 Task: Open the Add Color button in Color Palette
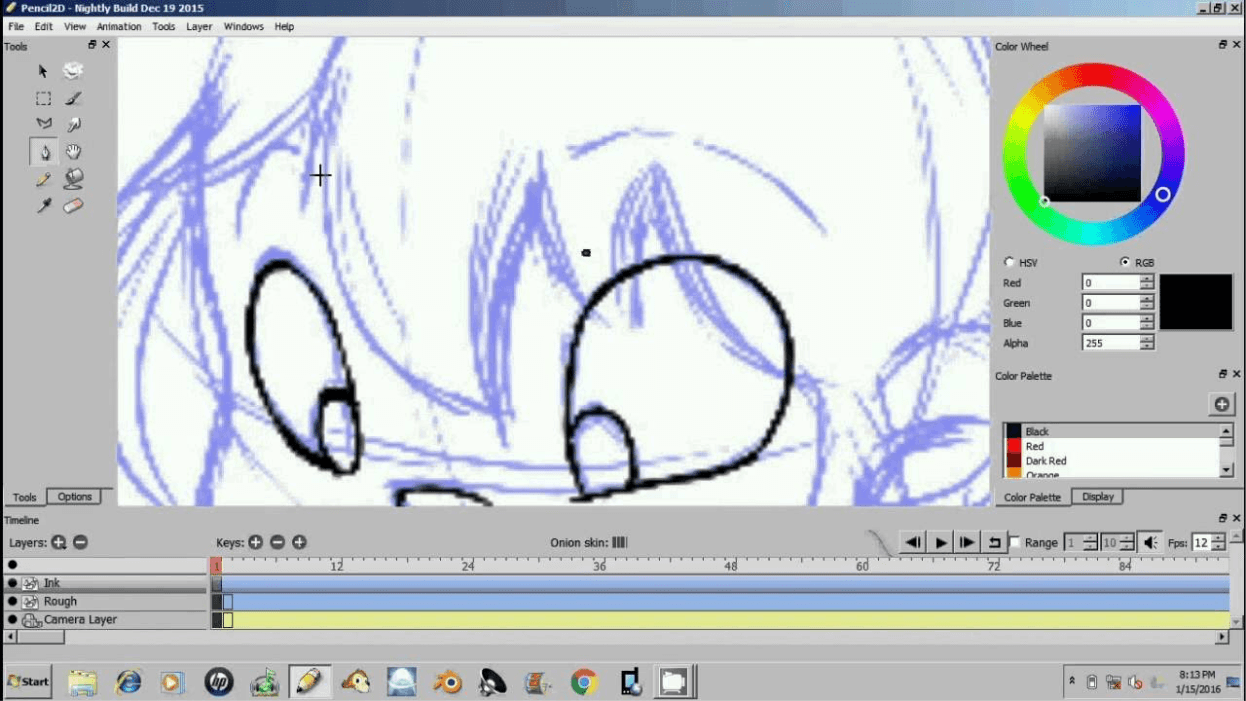[1222, 404]
